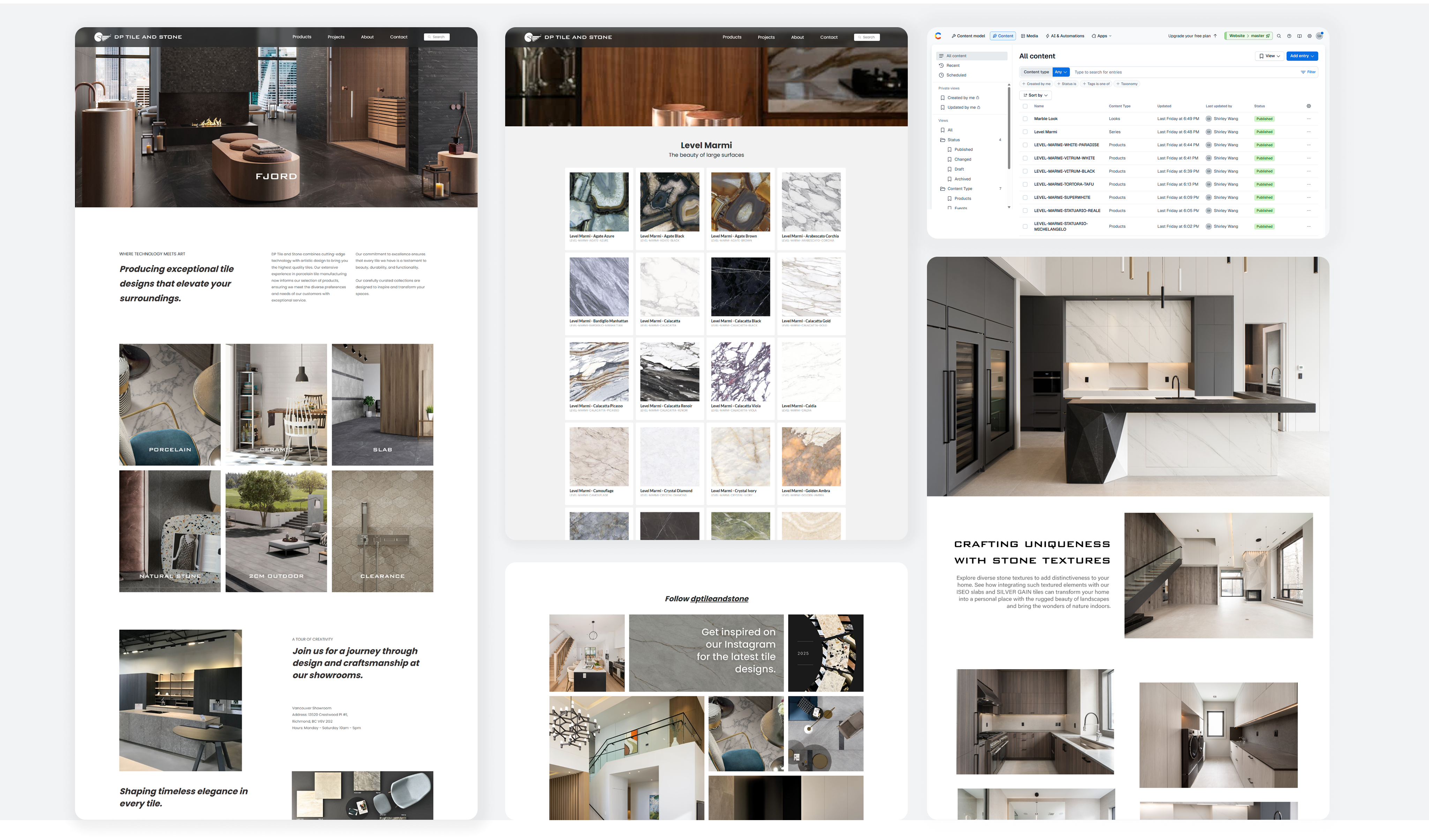
Task: Follow the dptileandstone Instagram link
Action: [719, 599]
